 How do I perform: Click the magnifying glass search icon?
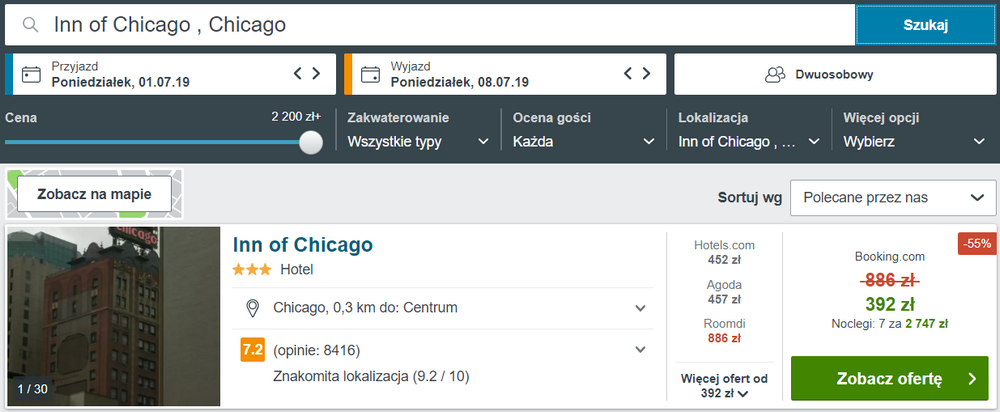coord(30,25)
